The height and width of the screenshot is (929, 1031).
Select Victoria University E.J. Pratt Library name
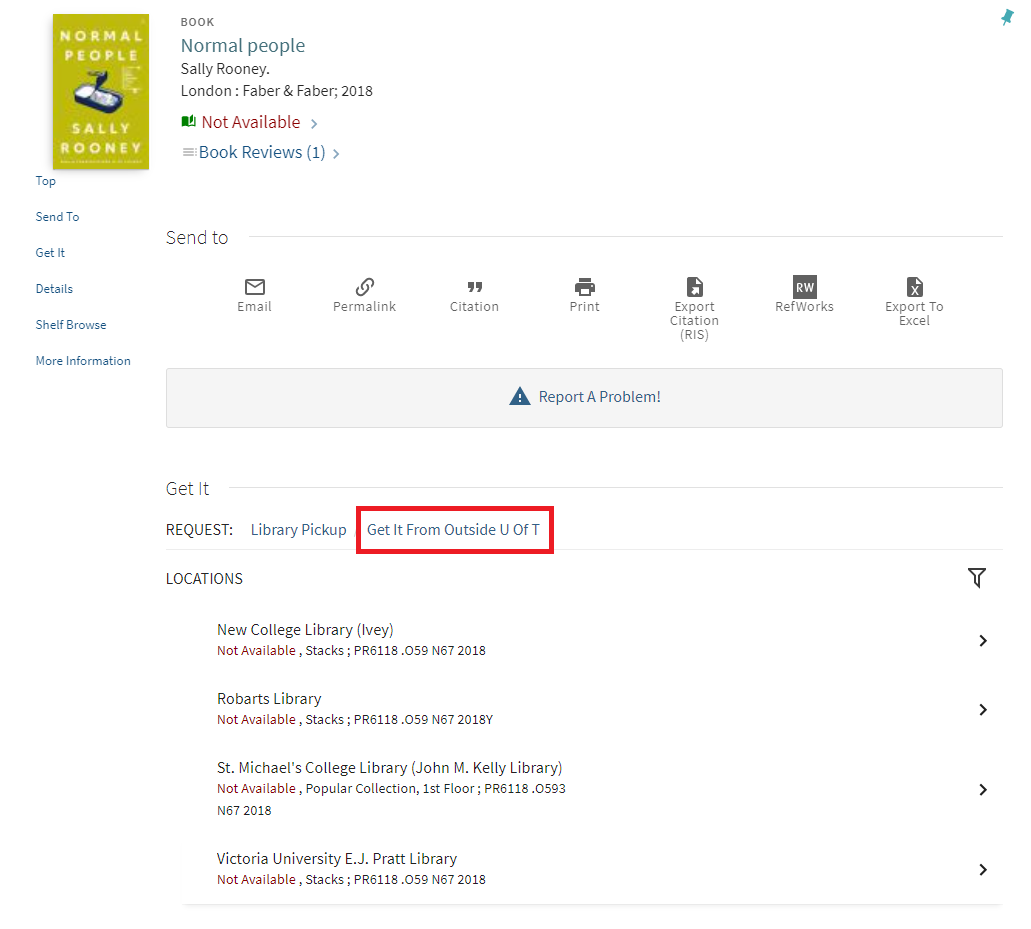pyautogui.click(x=337, y=859)
